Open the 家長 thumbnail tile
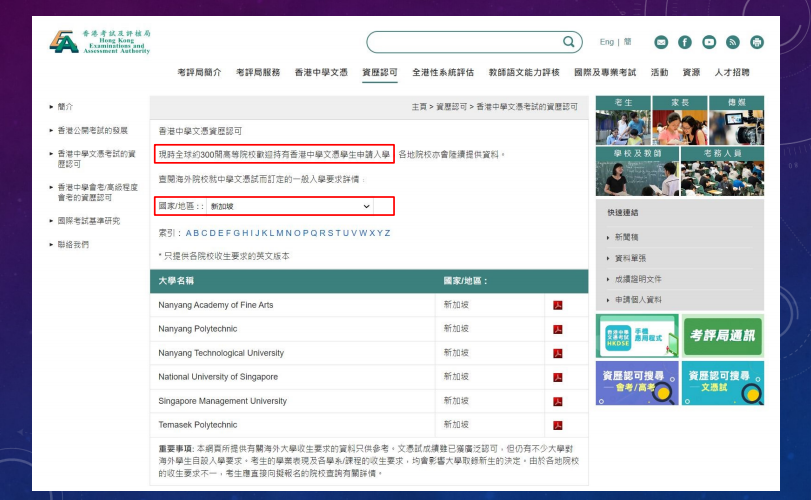Viewport: 811px width, 500px height. [x=680, y=120]
